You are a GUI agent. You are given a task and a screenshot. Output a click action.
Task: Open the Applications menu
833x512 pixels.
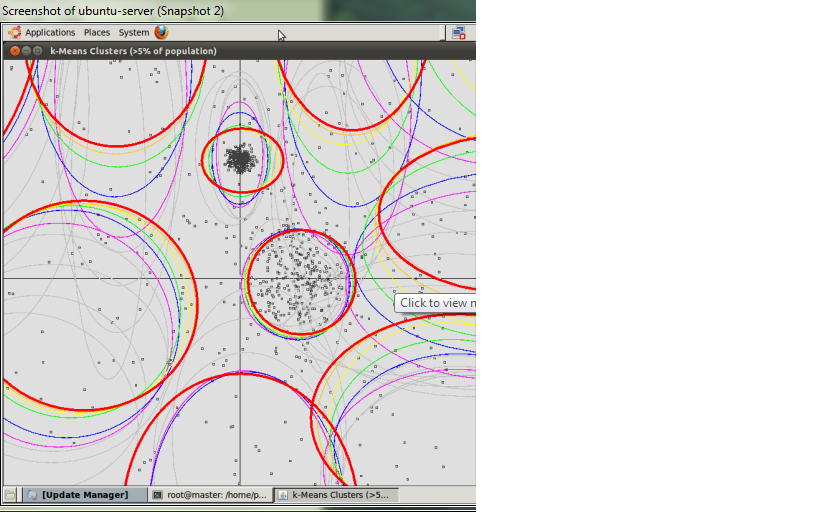pos(50,32)
